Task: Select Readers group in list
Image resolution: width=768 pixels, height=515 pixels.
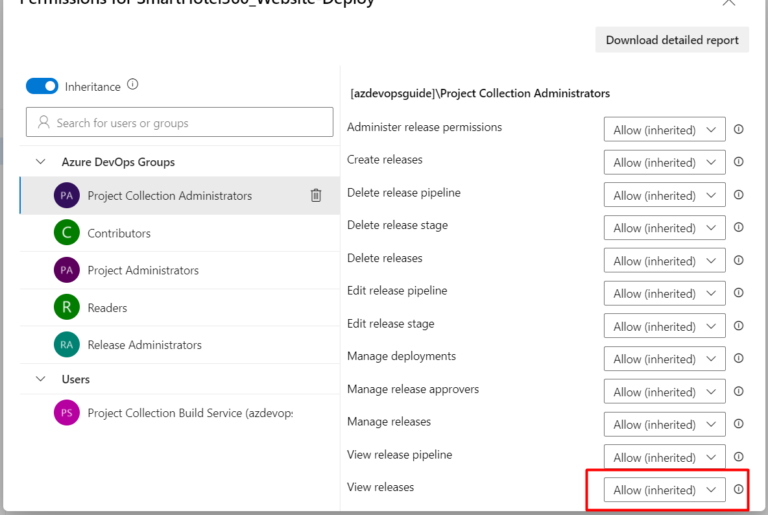Action: coord(106,308)
